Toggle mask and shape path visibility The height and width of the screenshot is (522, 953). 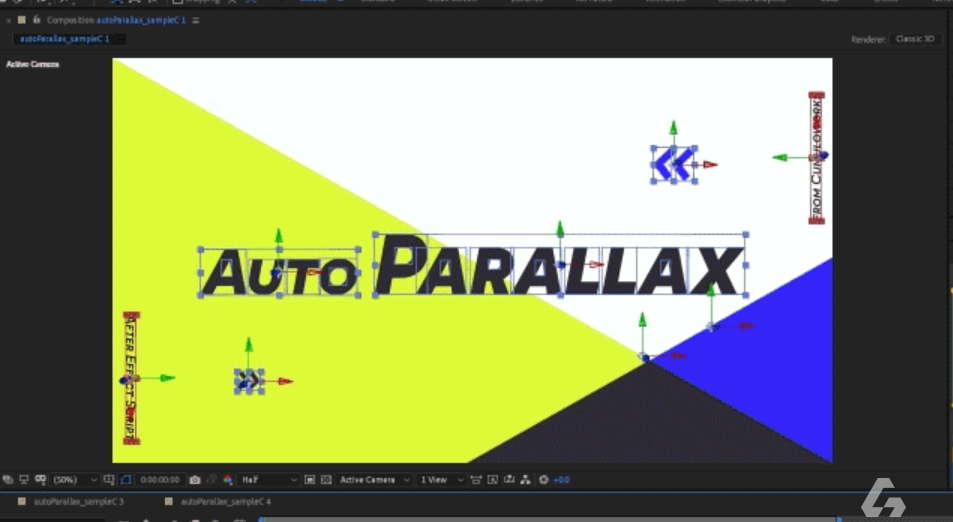point(126,480)
